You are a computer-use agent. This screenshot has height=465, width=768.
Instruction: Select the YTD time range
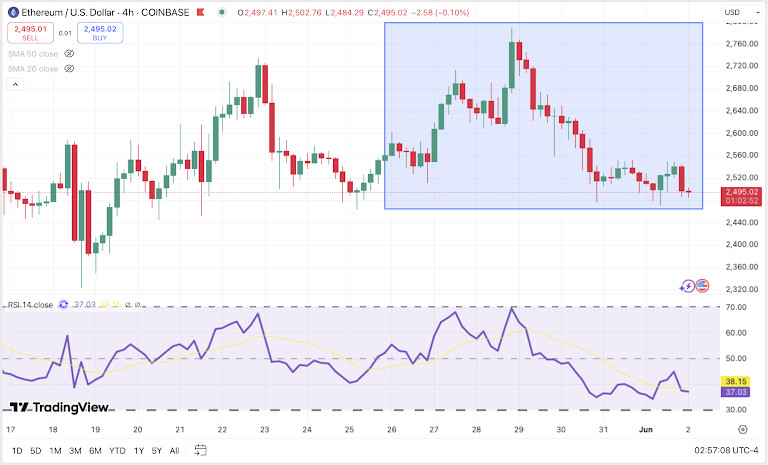click(x=117, y=450)
